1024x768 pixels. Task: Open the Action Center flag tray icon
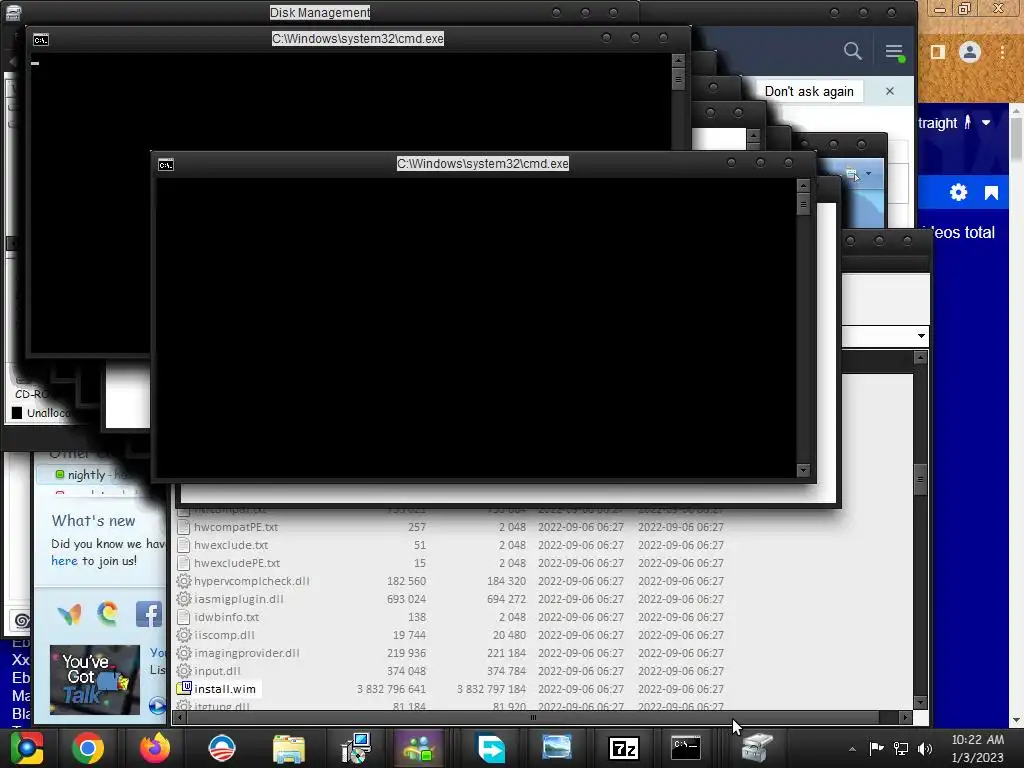[x=876, y=748]
